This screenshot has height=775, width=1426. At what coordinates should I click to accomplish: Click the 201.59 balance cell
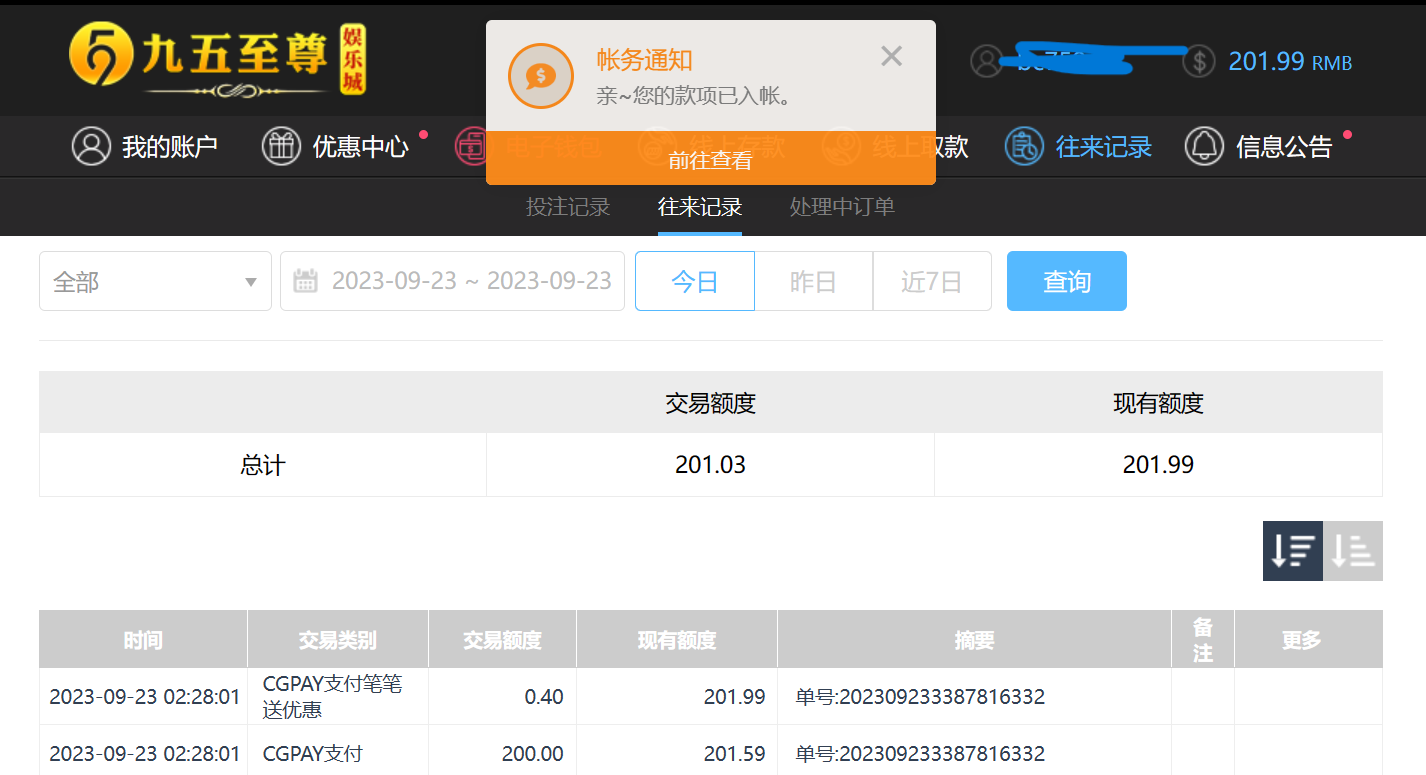pyautogui.click(x=677, y=753)
